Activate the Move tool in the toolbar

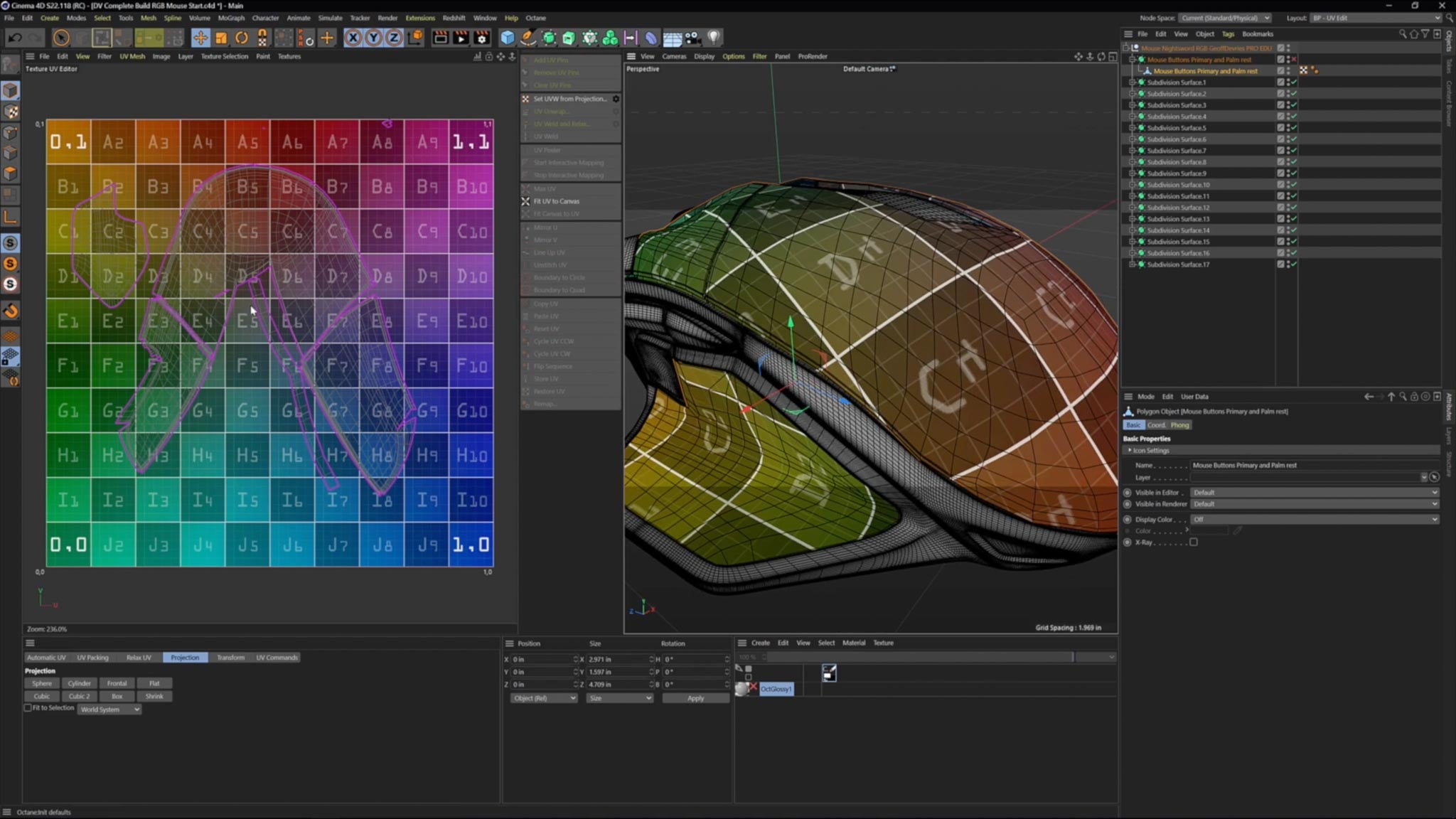200,38
